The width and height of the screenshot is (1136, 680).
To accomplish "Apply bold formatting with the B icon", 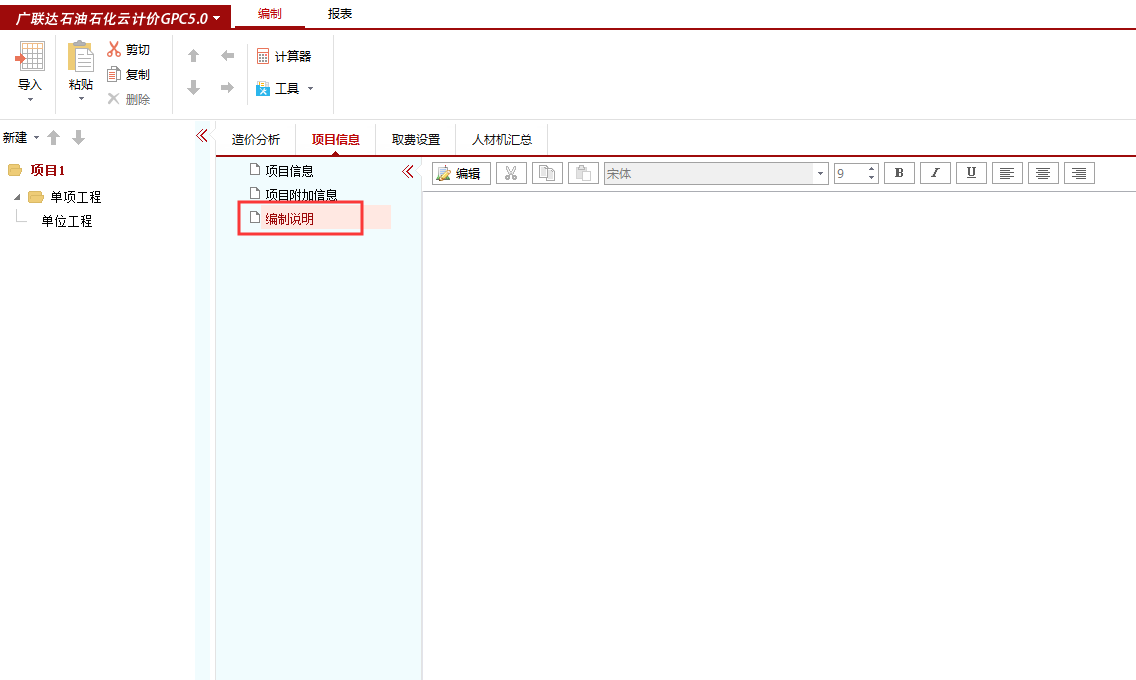I will 899,172.
